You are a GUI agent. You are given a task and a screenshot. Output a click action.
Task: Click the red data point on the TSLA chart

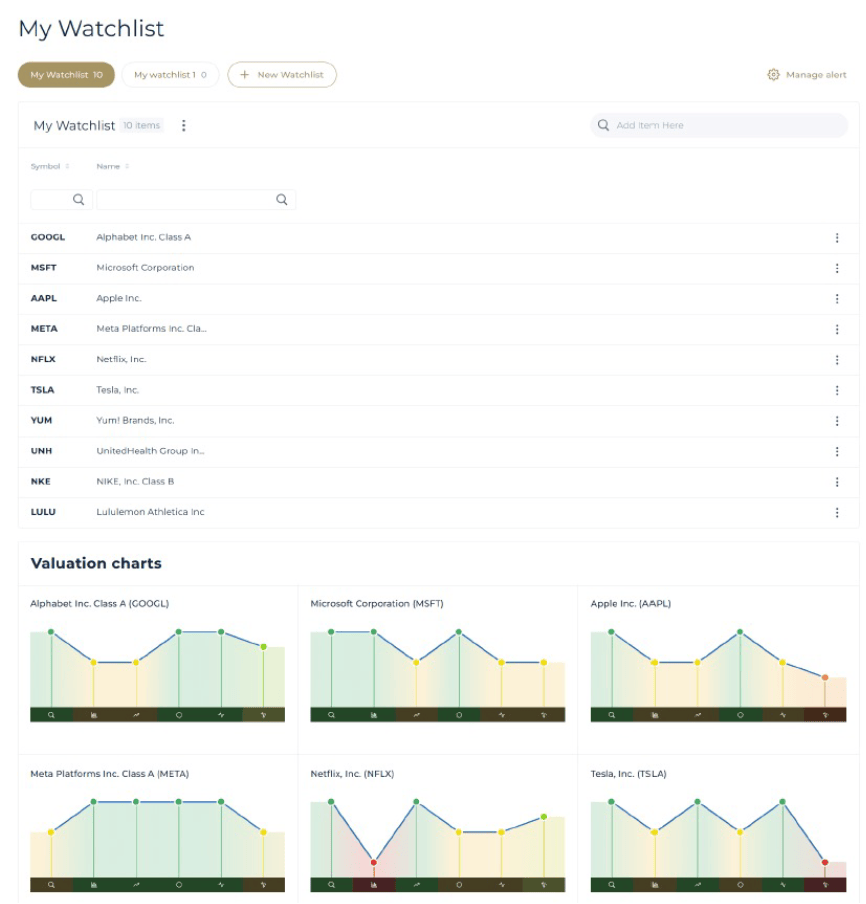click(825, 862)
